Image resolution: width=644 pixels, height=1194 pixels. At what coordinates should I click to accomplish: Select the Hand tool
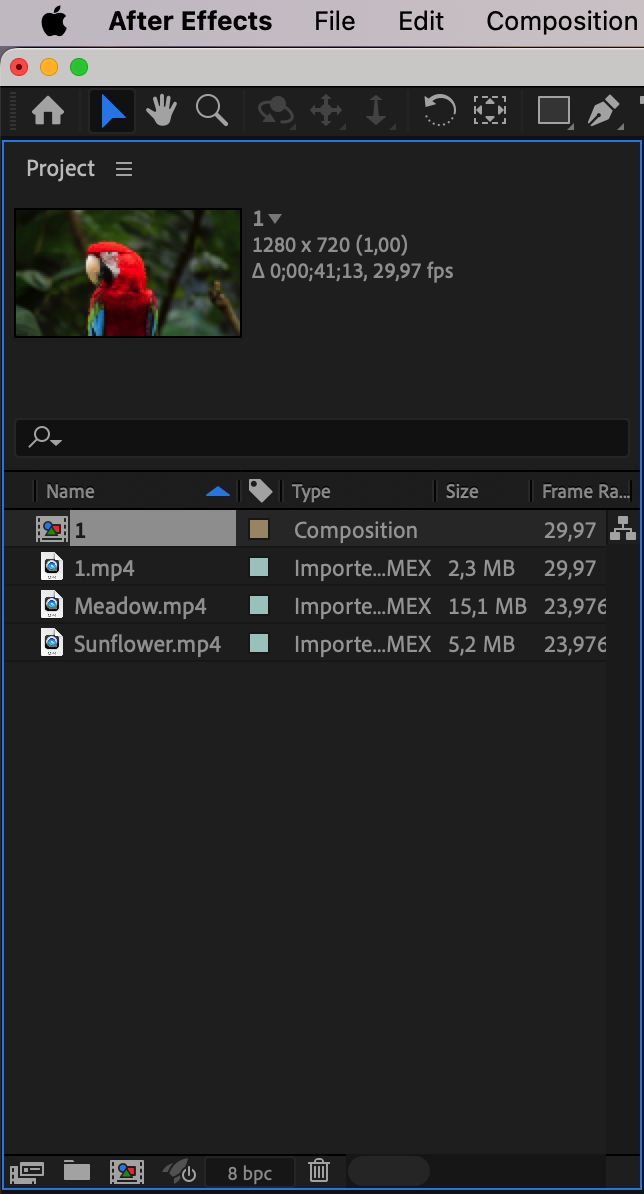(x=161, y=111)
